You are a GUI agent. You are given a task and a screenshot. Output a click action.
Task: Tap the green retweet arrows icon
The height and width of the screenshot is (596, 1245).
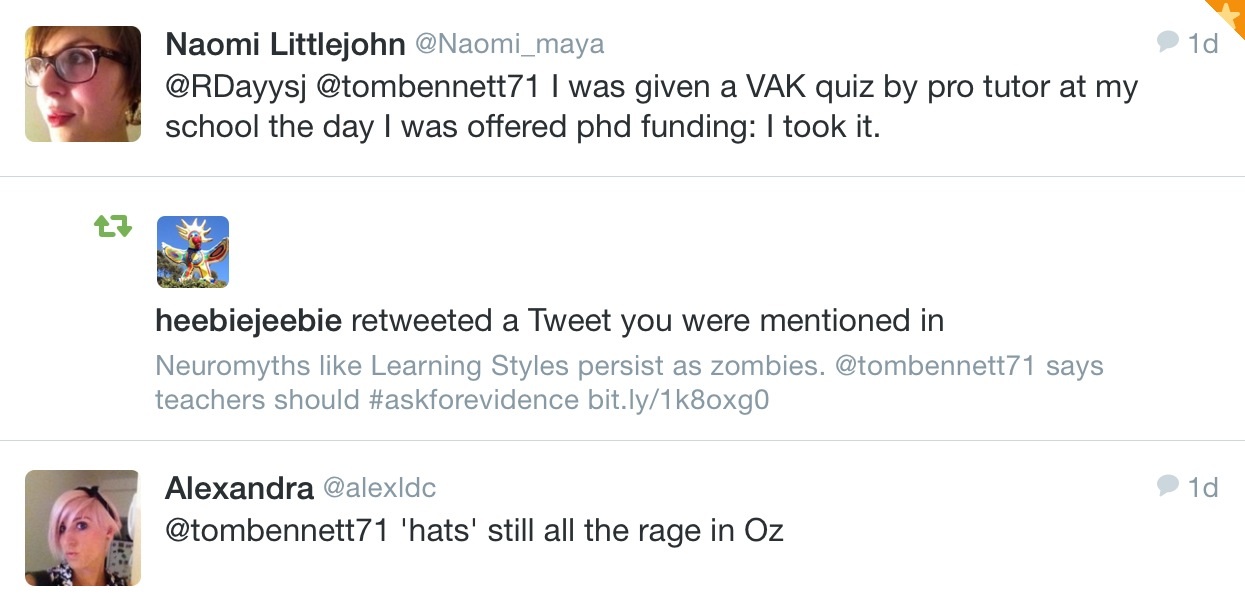(112, 228)
